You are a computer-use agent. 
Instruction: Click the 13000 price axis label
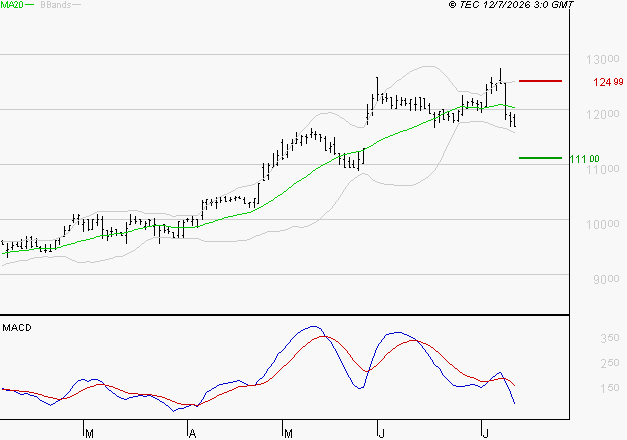click(x=603, y=60)
